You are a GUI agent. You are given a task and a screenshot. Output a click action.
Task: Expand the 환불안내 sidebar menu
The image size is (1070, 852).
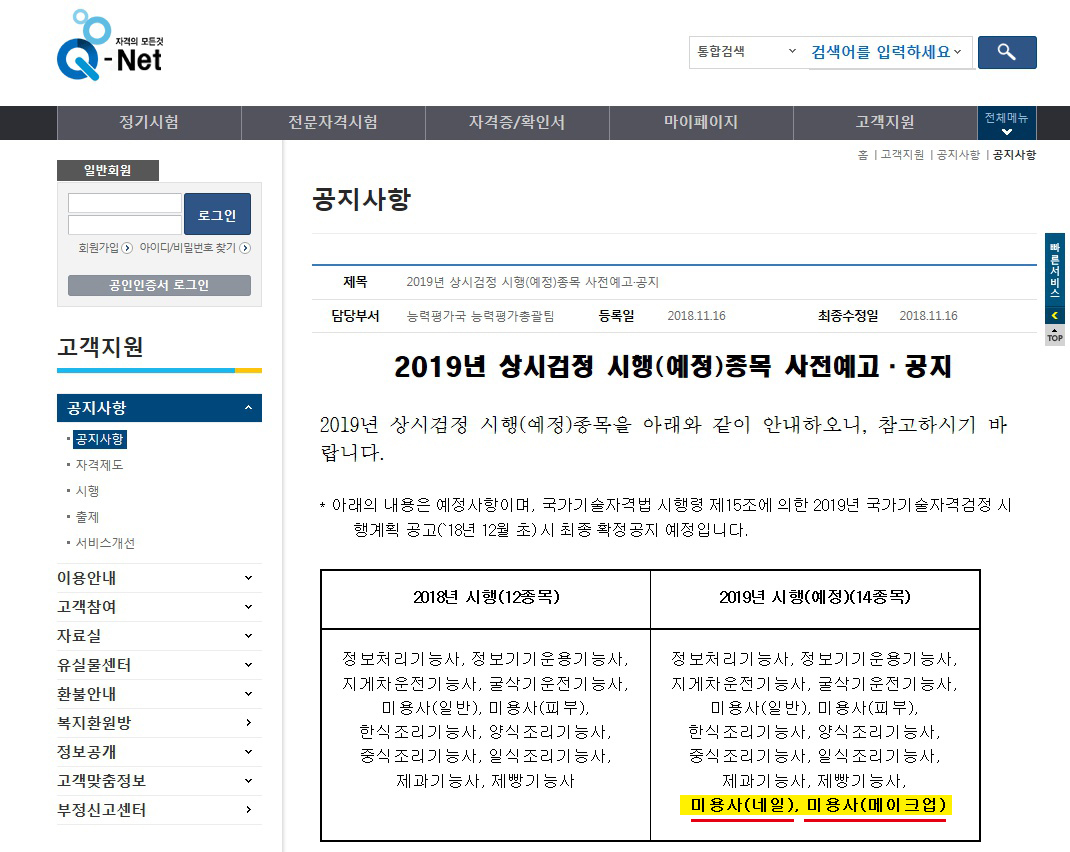tap(248, 694)
